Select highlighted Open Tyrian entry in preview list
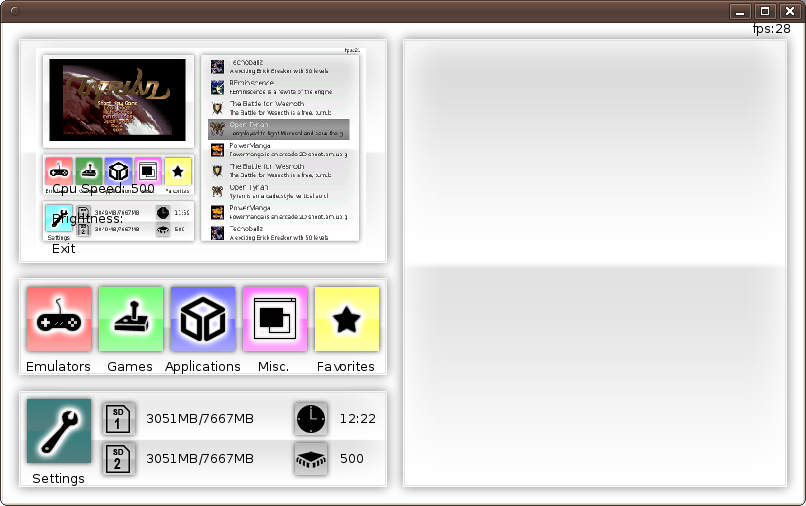This screenshot has width=806, height=506. (x=279, y=129)
